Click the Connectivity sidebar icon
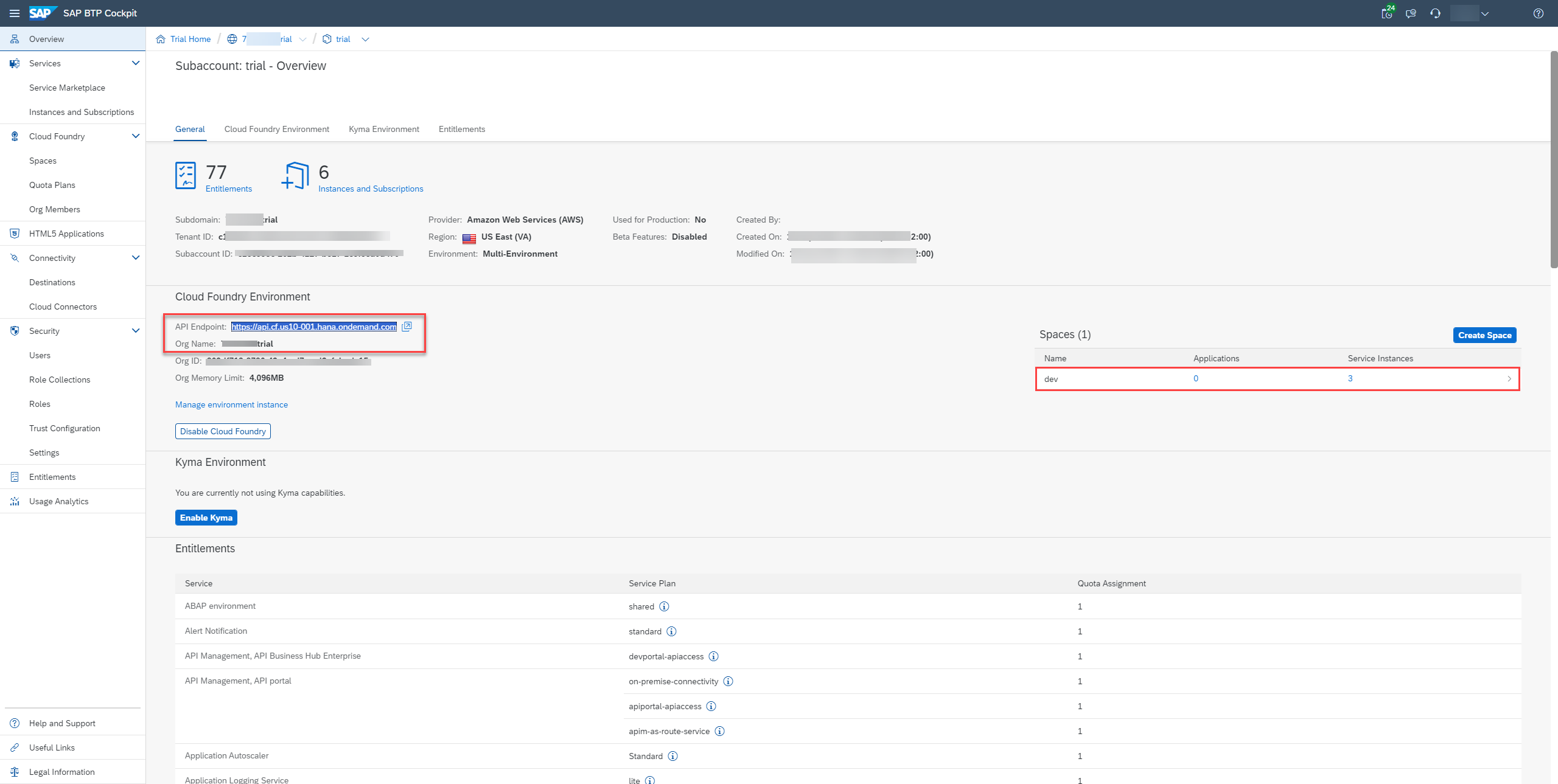 pos(15,258)
